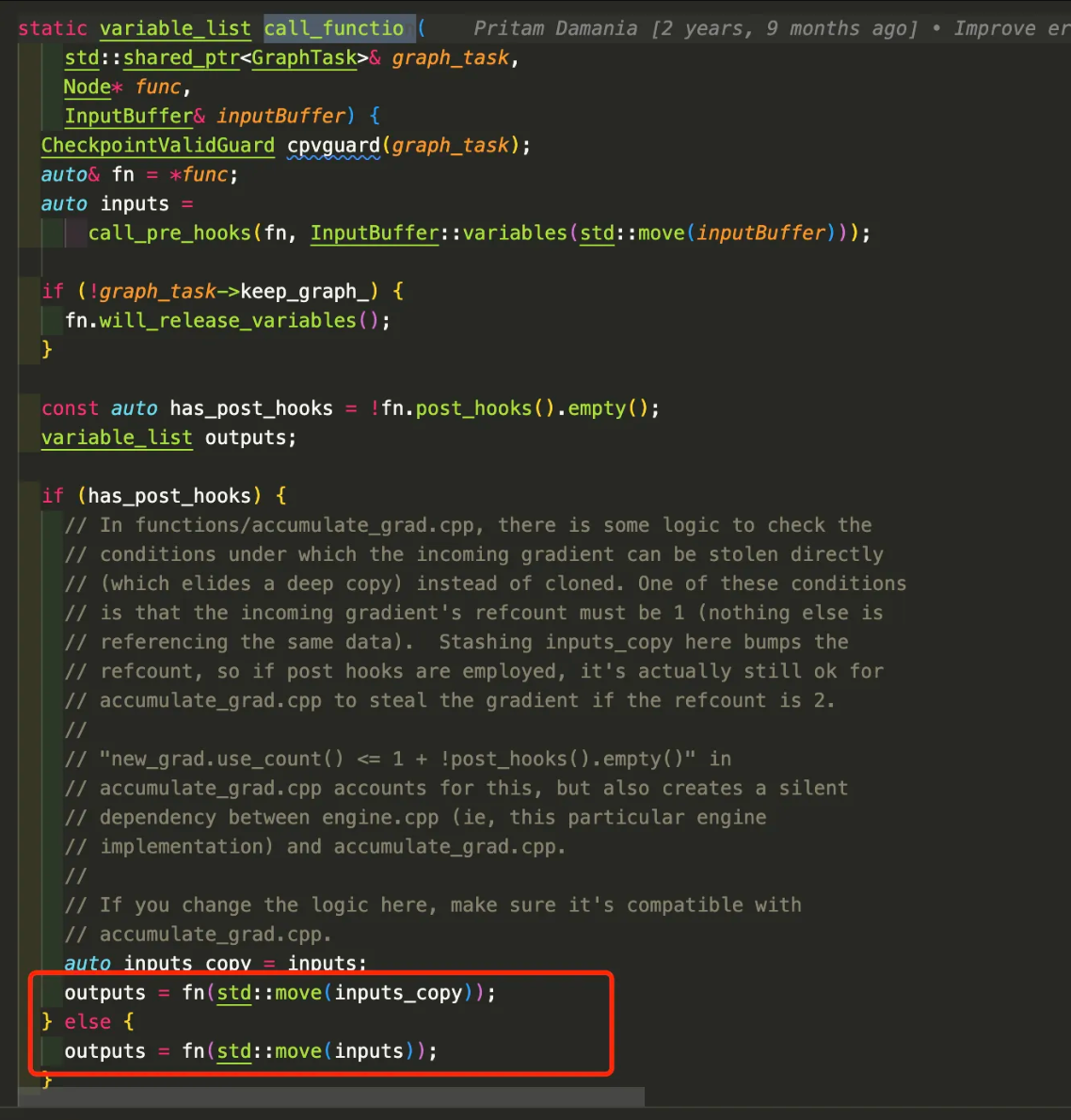Click the horizontal scrollbar at the bottom
The image size is (1071, 1120).
click(x=330, y=1097)
